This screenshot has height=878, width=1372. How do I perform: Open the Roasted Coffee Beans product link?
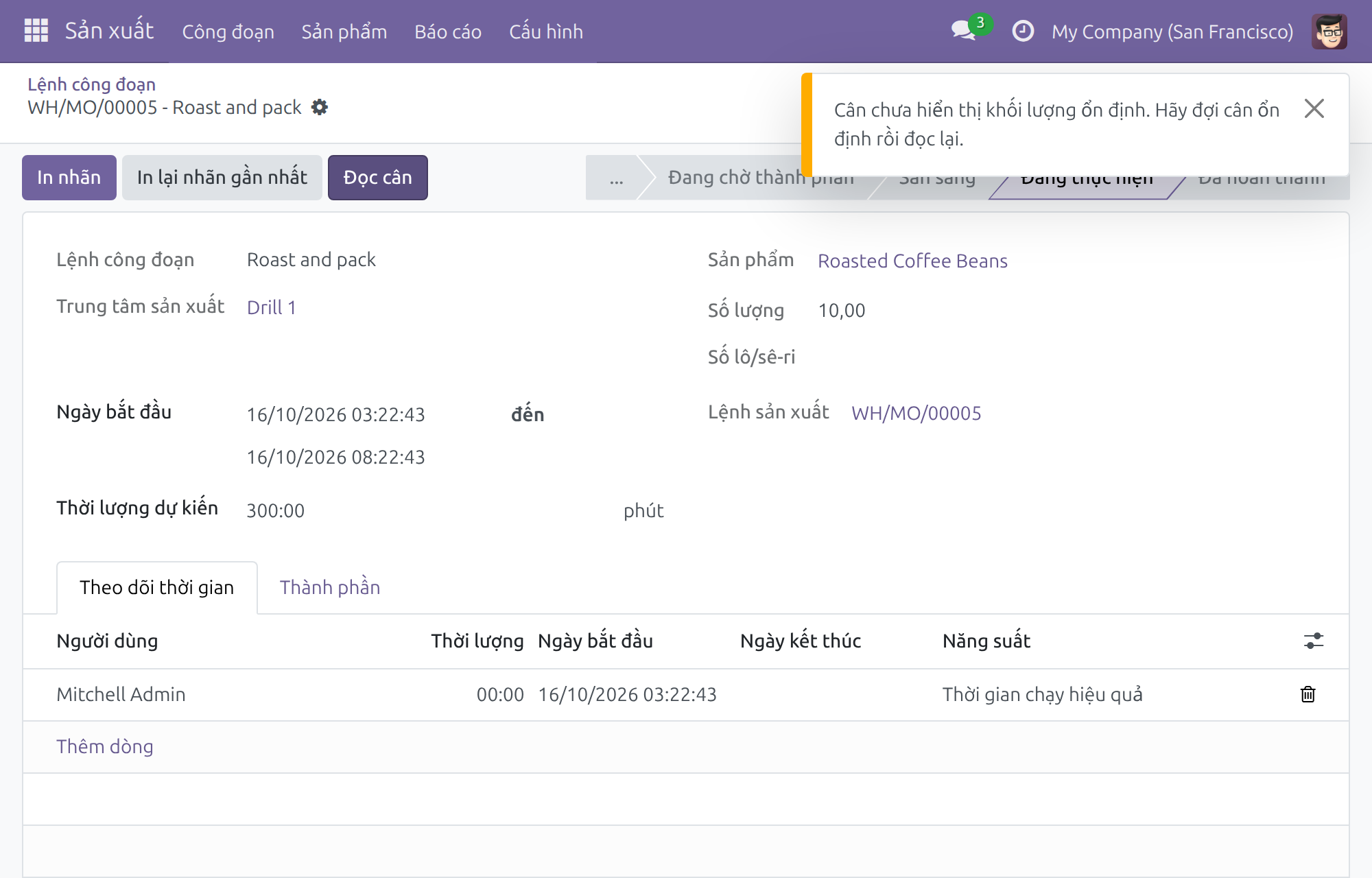(912, 261)
